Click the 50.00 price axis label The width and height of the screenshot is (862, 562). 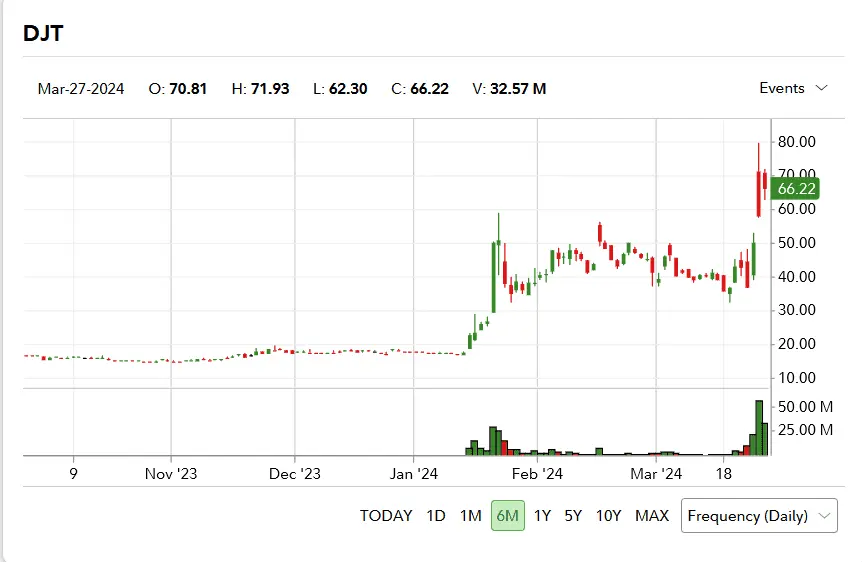pos(797,243)
